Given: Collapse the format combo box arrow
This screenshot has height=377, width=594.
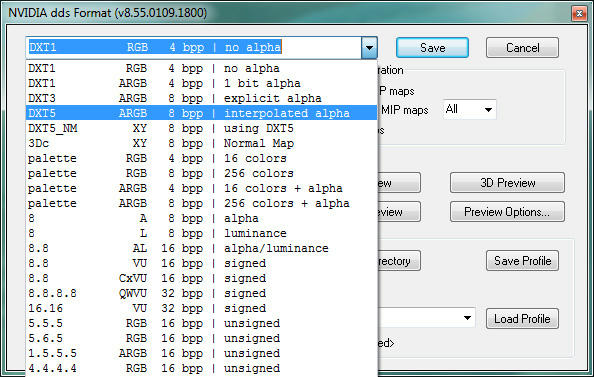Looking at the screenshot, I should point(369,48).
